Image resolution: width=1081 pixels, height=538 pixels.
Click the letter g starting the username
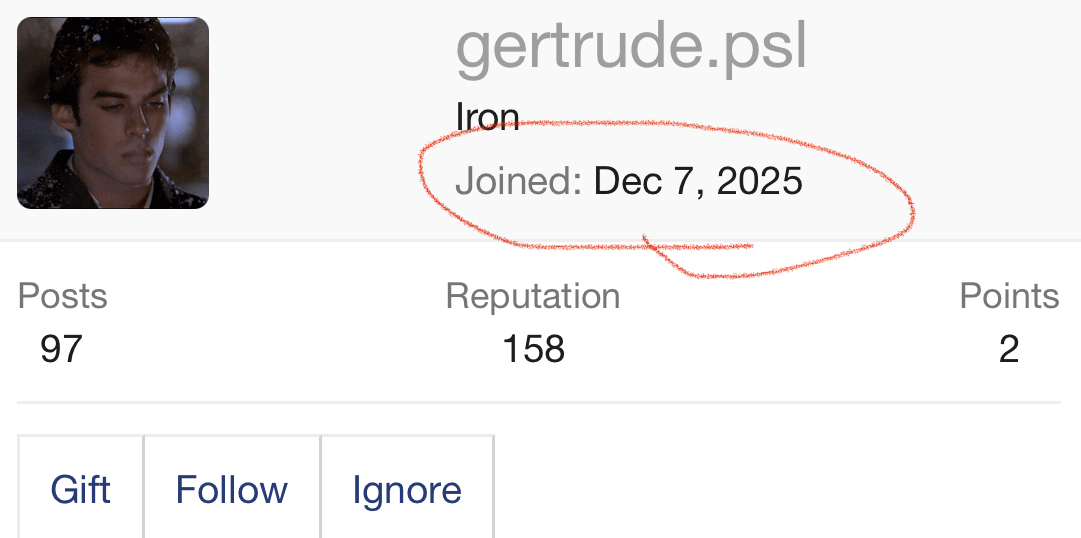pos(475,50)
